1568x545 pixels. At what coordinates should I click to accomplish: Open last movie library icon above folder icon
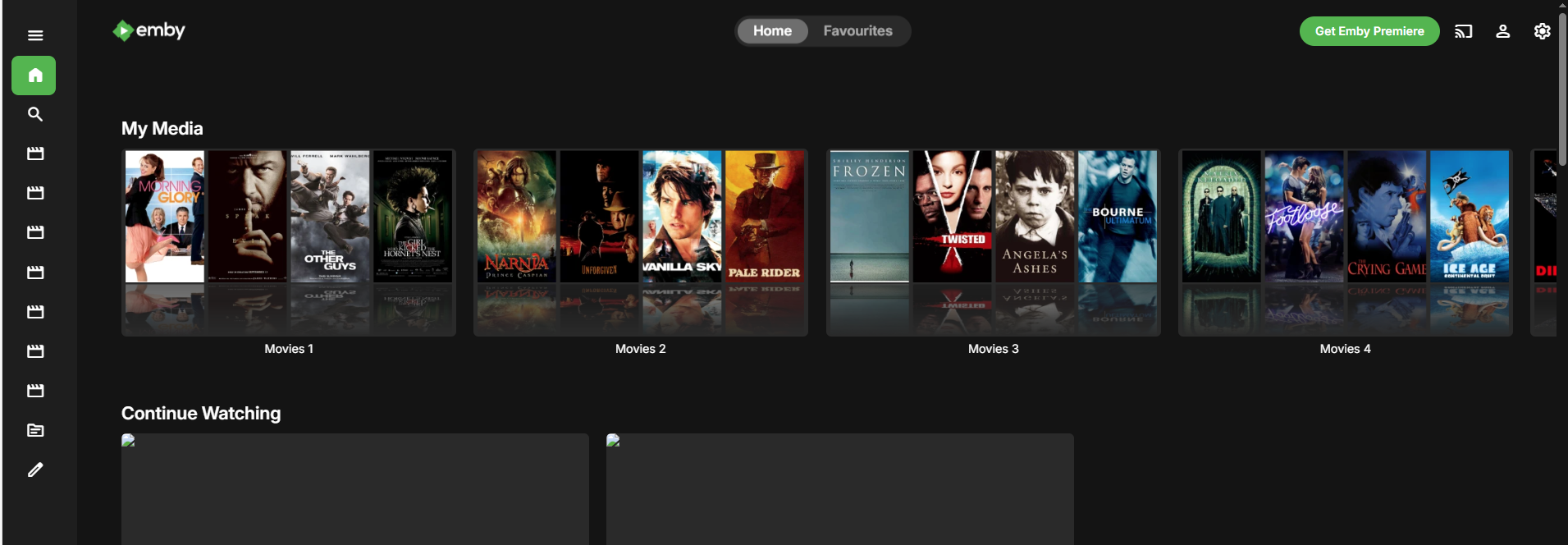(x=34, y=391)
